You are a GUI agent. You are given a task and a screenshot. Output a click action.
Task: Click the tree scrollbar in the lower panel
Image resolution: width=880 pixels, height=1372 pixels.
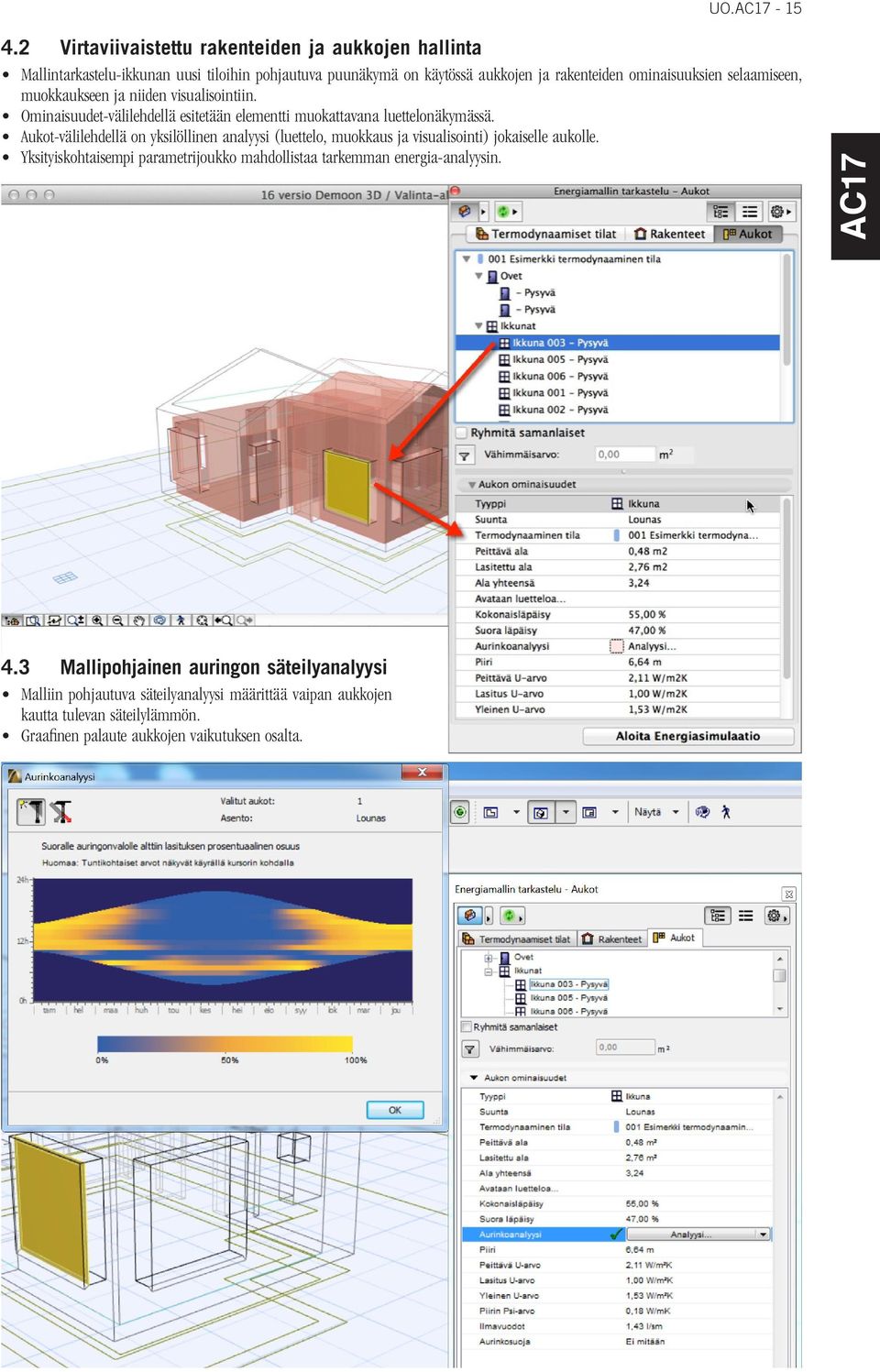pyautogui.click(x=779, y=983)
